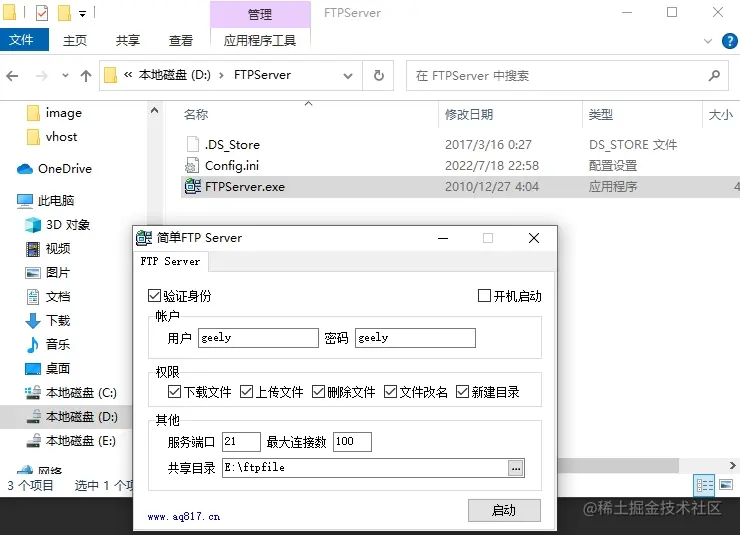The image size is (740, 535).
Task: Open the 下载 folder
Action: point(48,321)
